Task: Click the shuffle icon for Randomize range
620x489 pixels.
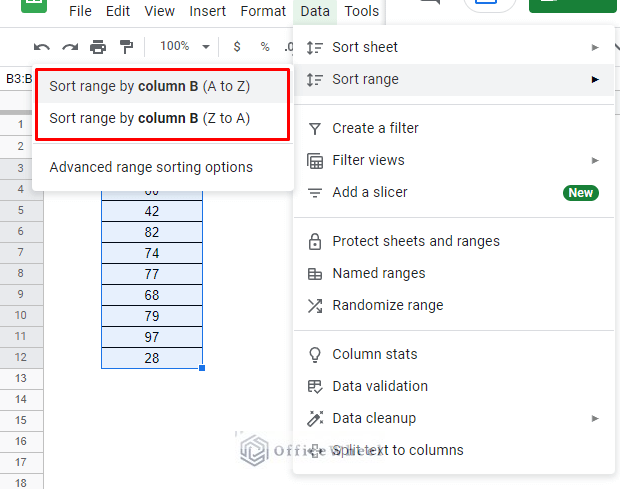Action: 315,306
